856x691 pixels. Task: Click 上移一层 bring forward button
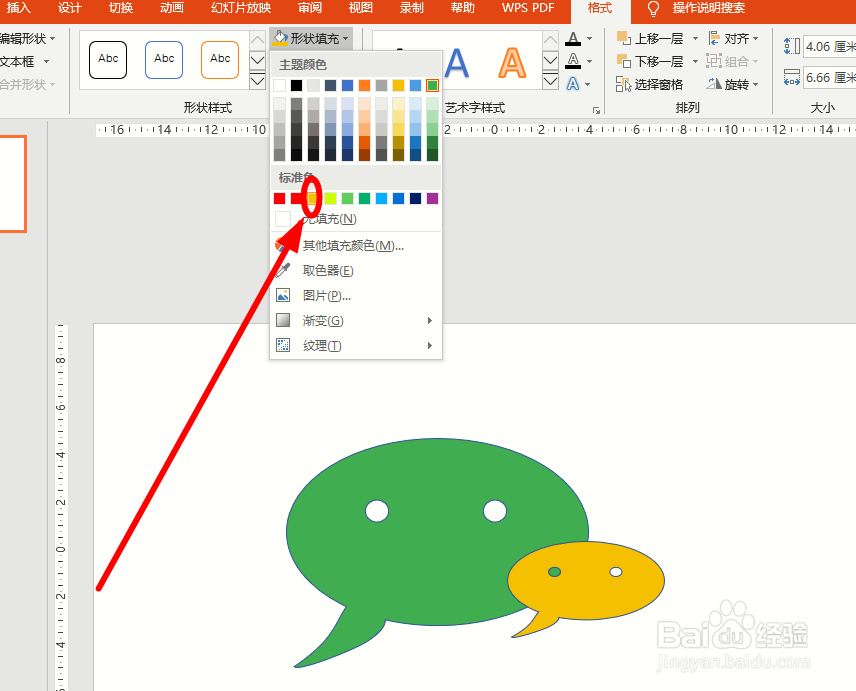(651, 39)
